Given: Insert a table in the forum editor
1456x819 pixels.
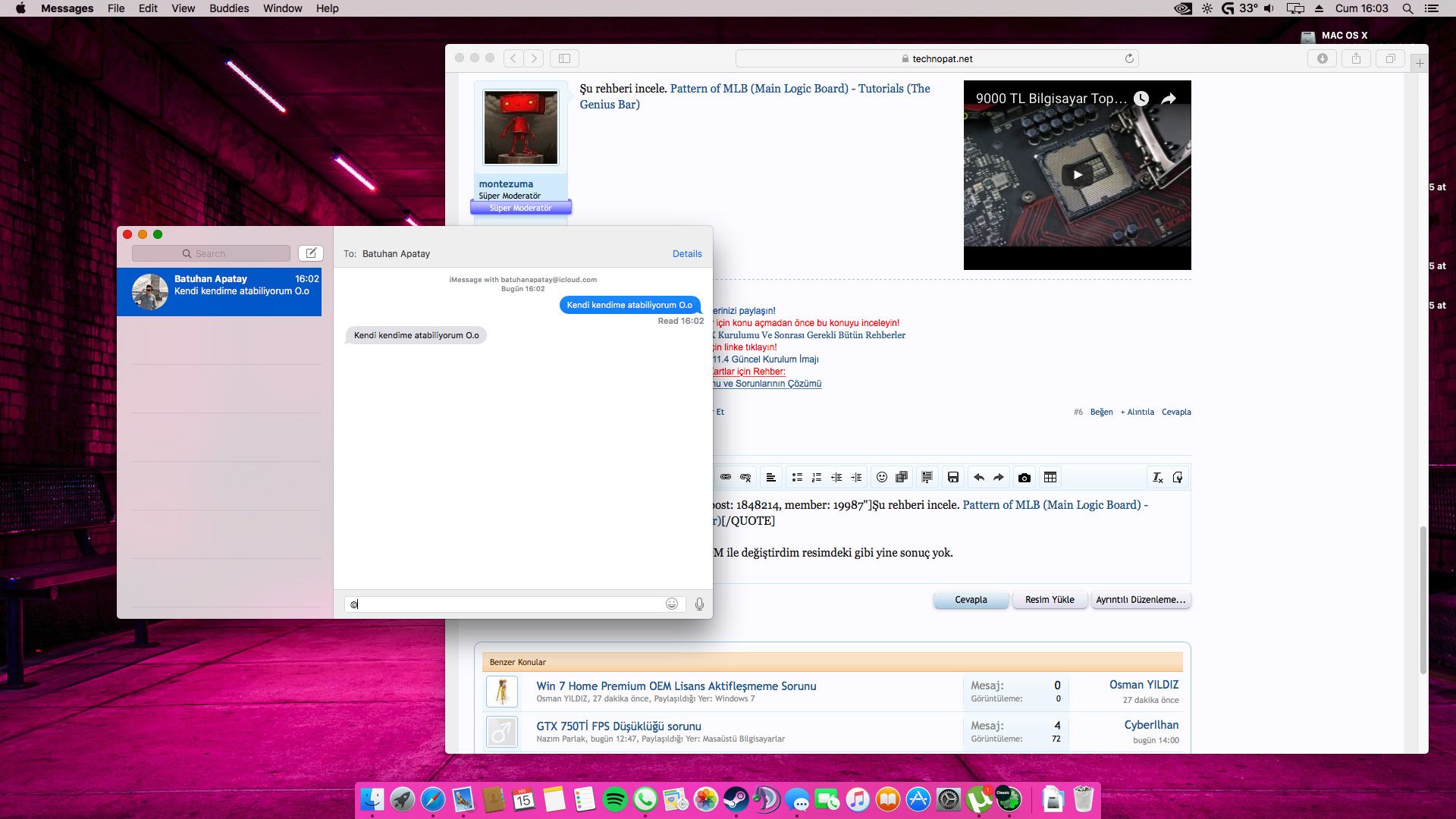Looking at the screenshot, I should pos(1051,478).
